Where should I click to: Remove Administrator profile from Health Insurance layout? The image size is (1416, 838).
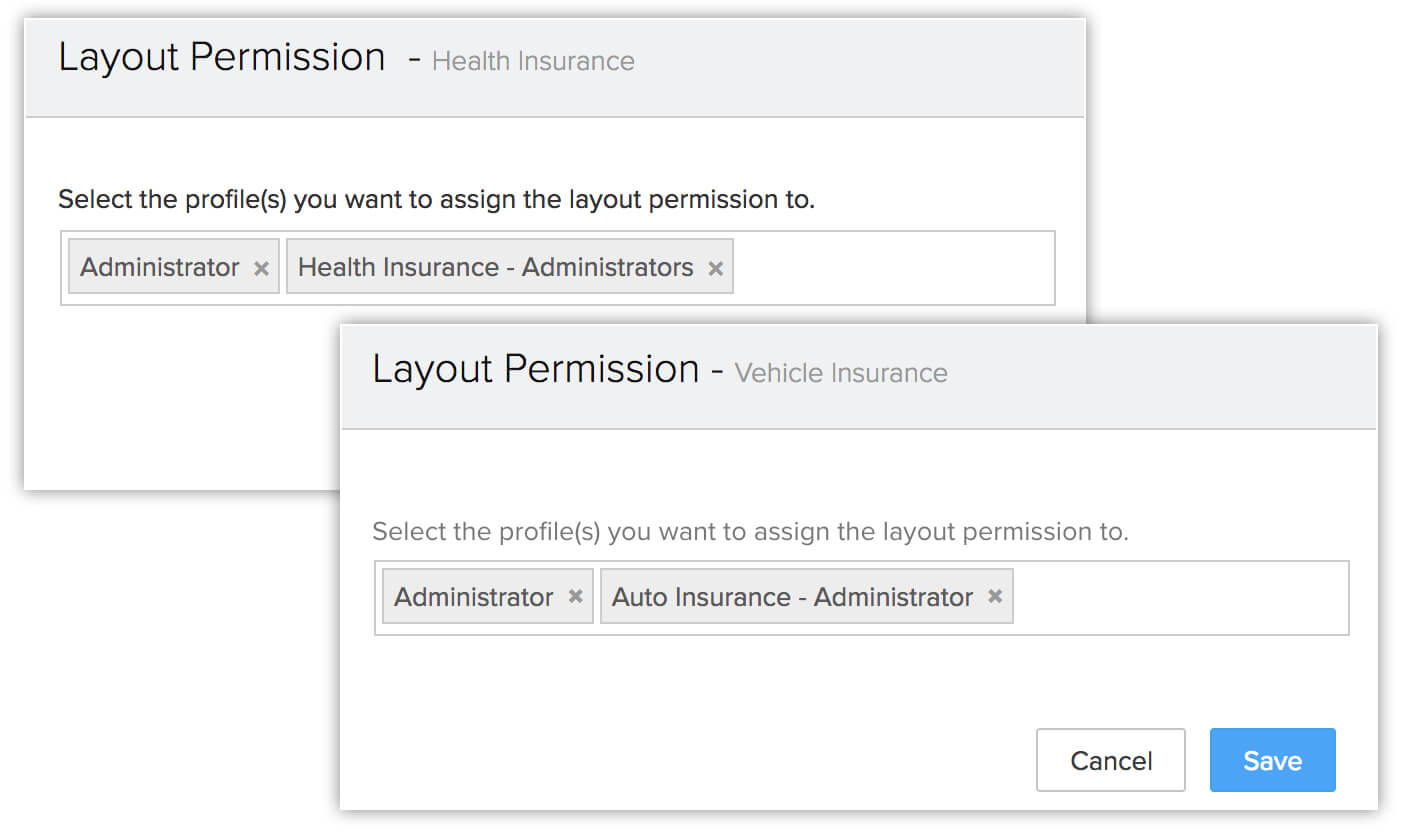[x=261, y=268]
